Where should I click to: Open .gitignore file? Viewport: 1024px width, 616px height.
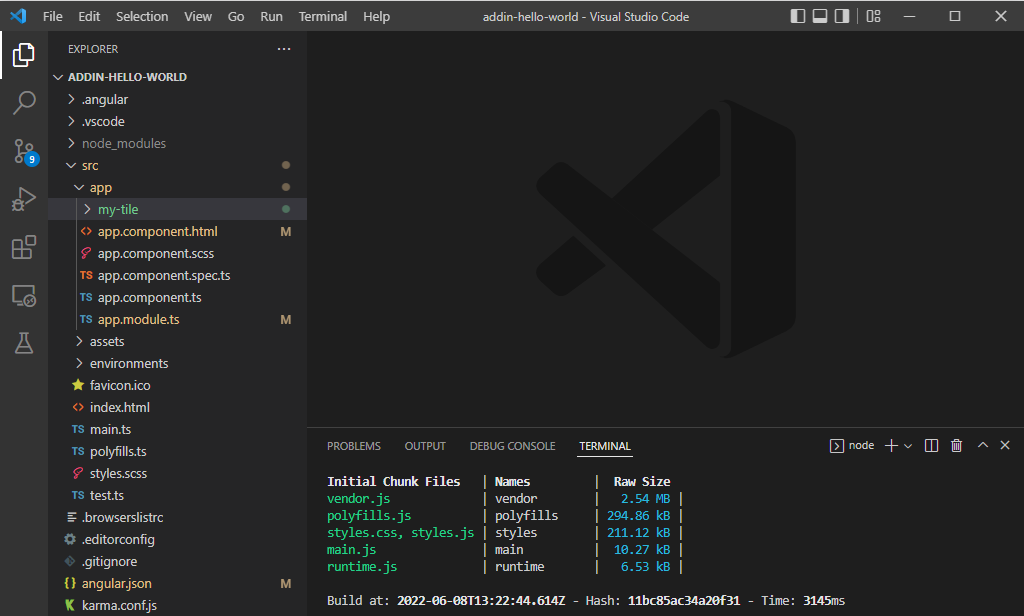[x=178, y=561]
